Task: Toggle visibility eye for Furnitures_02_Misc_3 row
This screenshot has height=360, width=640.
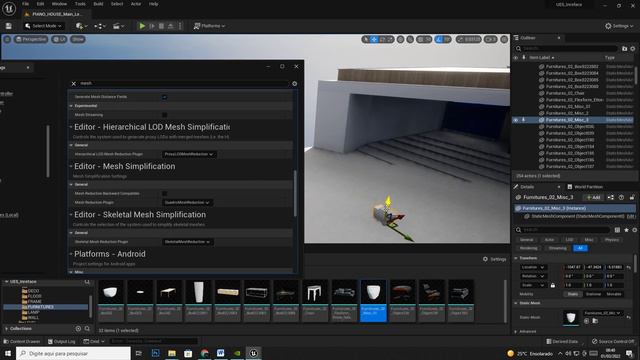Action: (516, 120)
